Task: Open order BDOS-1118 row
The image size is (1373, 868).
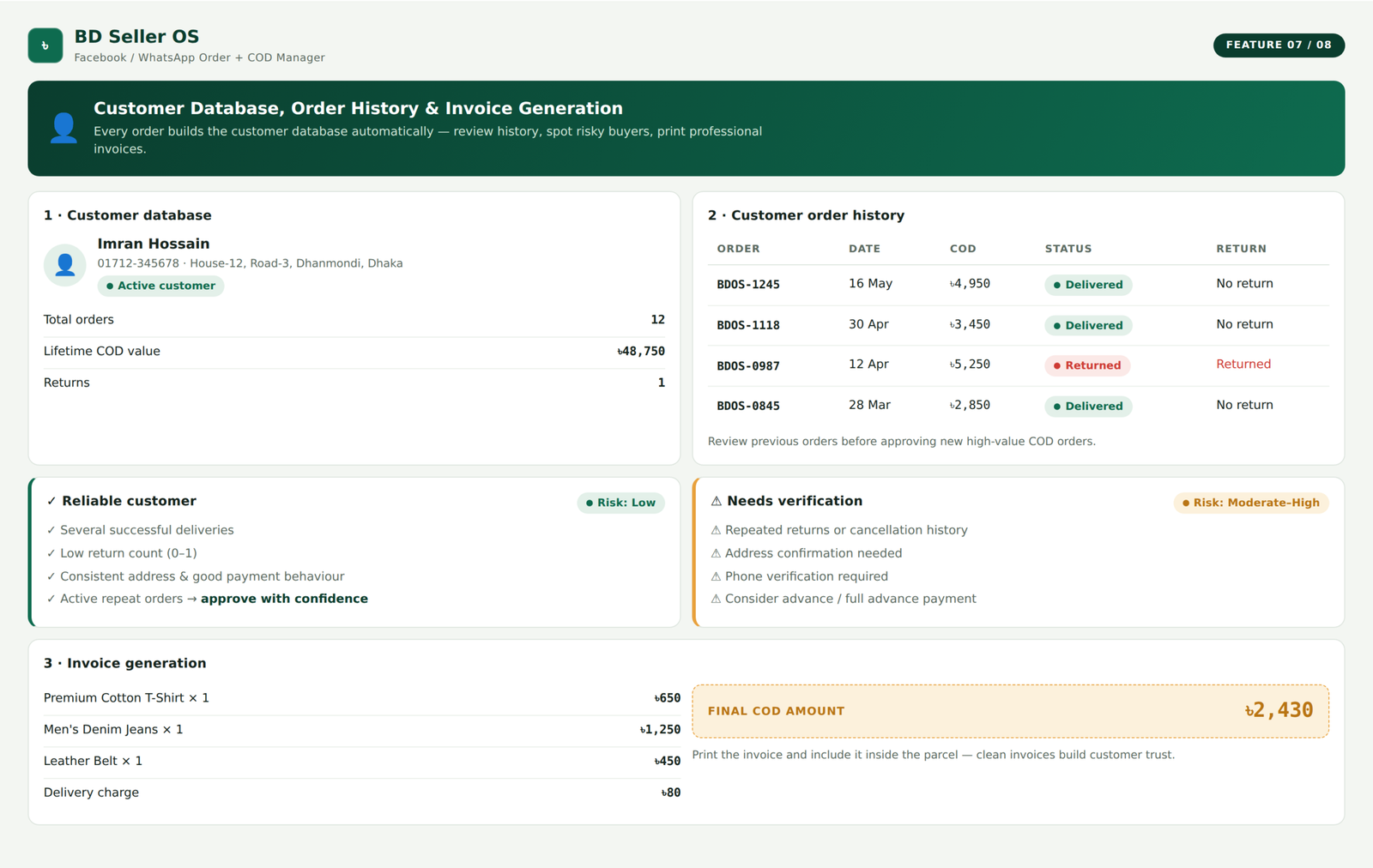Action: 1018,325
